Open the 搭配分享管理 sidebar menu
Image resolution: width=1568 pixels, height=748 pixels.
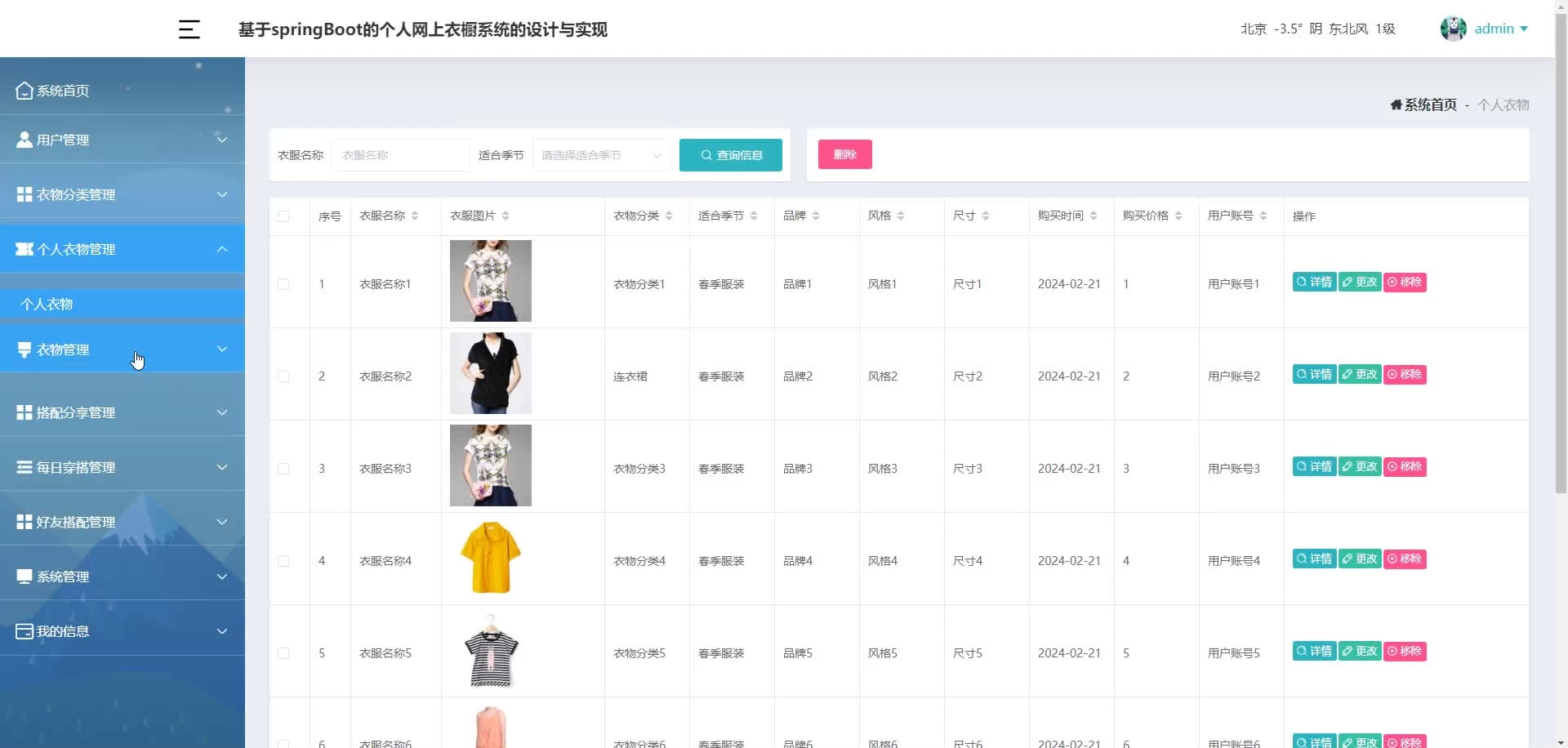122,412
